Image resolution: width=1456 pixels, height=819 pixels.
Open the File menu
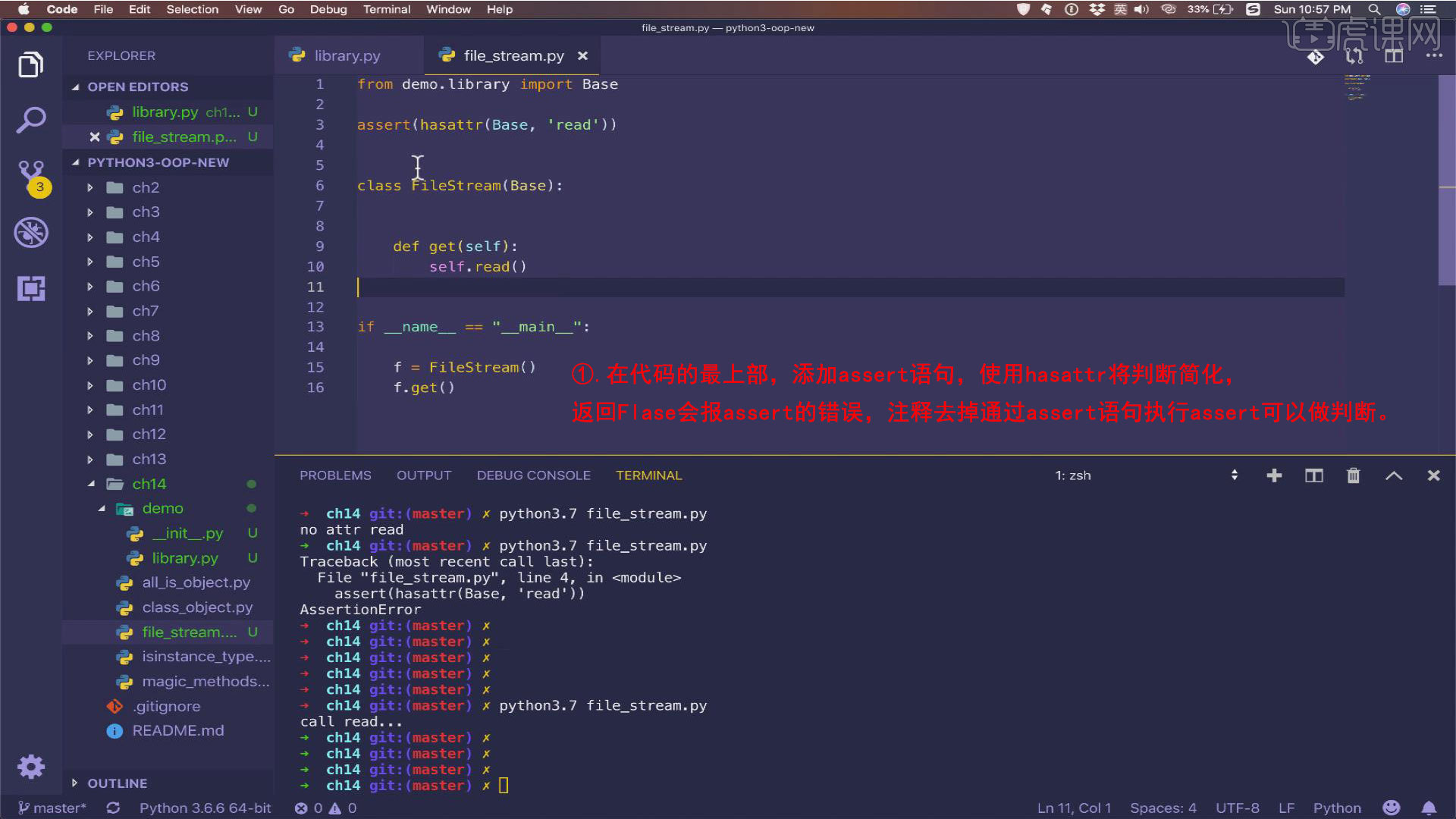pos(103,9)
